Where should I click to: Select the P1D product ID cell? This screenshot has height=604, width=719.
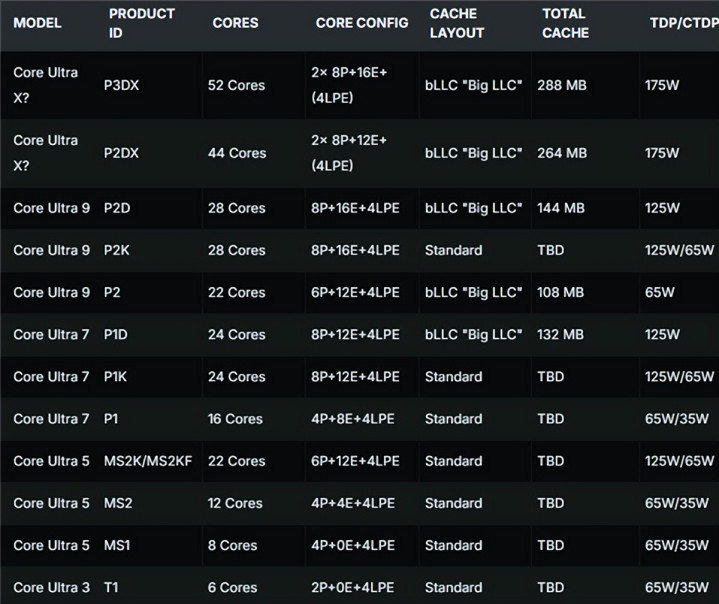[117, 334]
